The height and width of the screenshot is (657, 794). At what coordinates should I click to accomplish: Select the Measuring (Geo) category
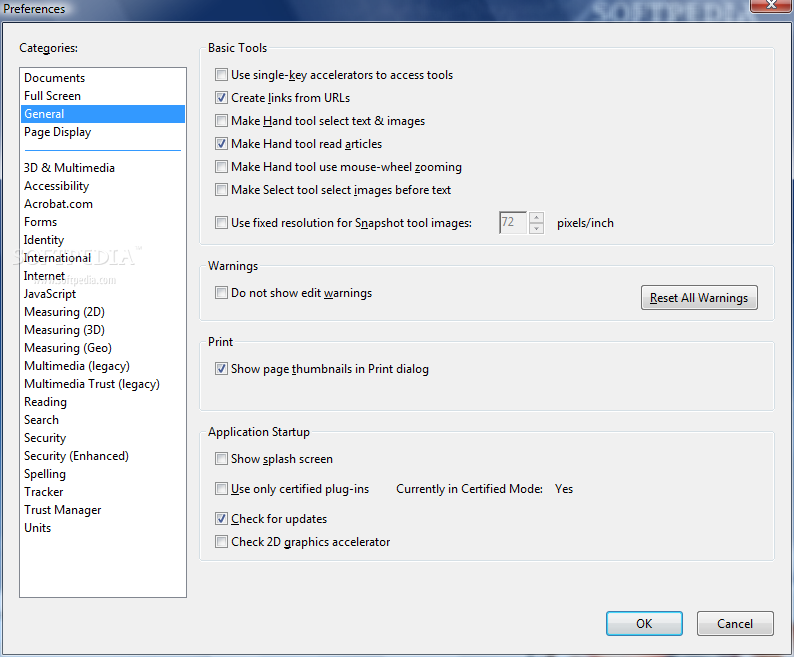pyautogui.click(x=103, y=348)
